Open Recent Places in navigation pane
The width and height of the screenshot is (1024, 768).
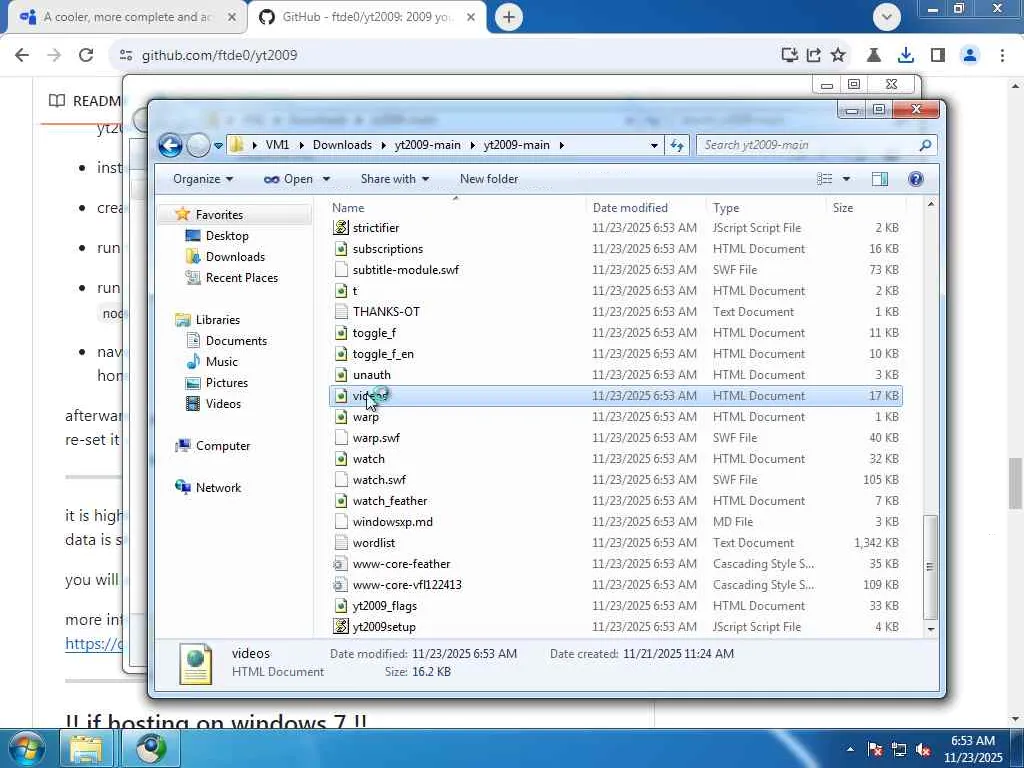tap(242, 278)
